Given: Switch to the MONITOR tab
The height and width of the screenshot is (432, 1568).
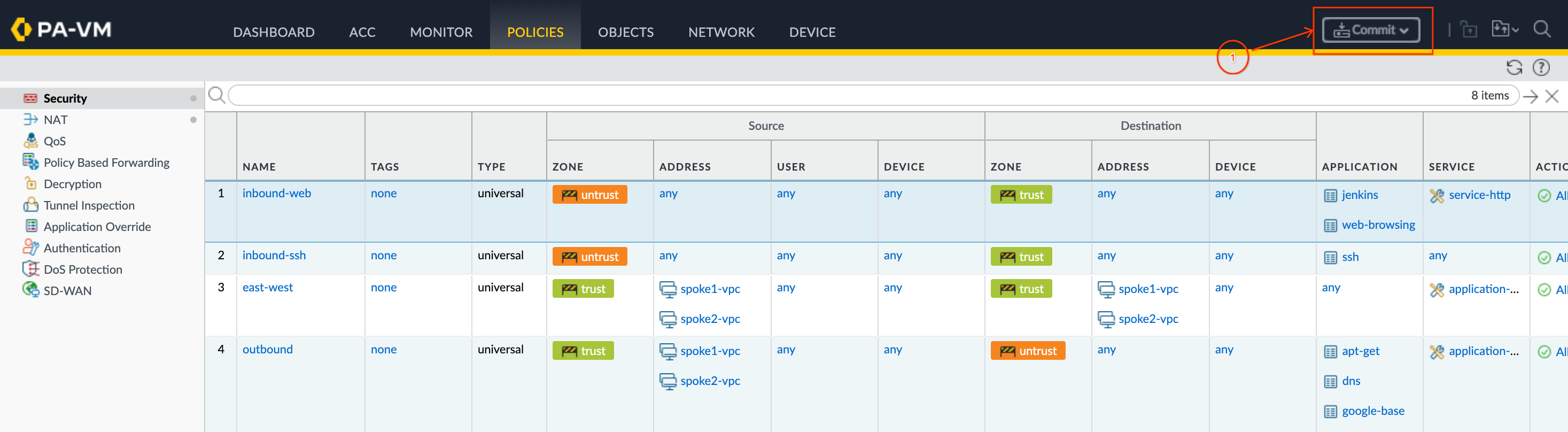Looking at the screenshot, I should pyautogui.click(x=441, y=32).
